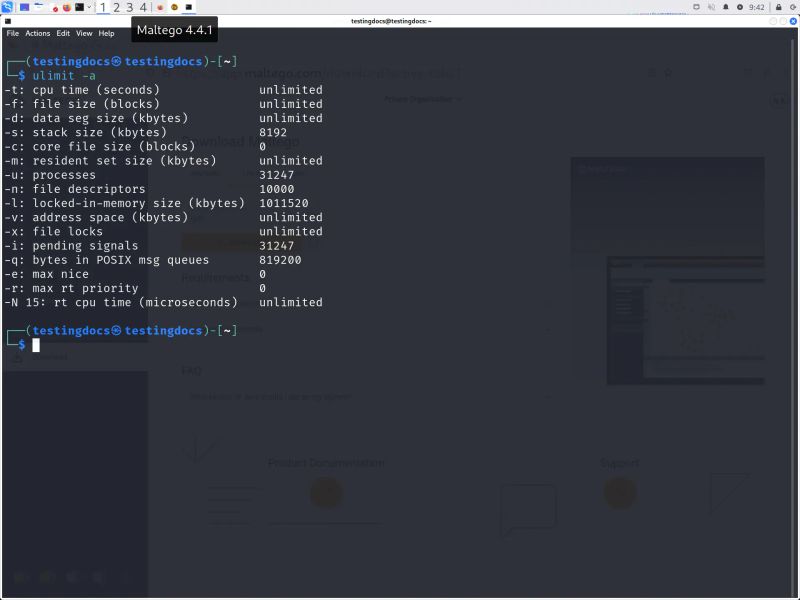The image size is (800, 600).
Task: Switch to workspace 2
Action: 116,5
